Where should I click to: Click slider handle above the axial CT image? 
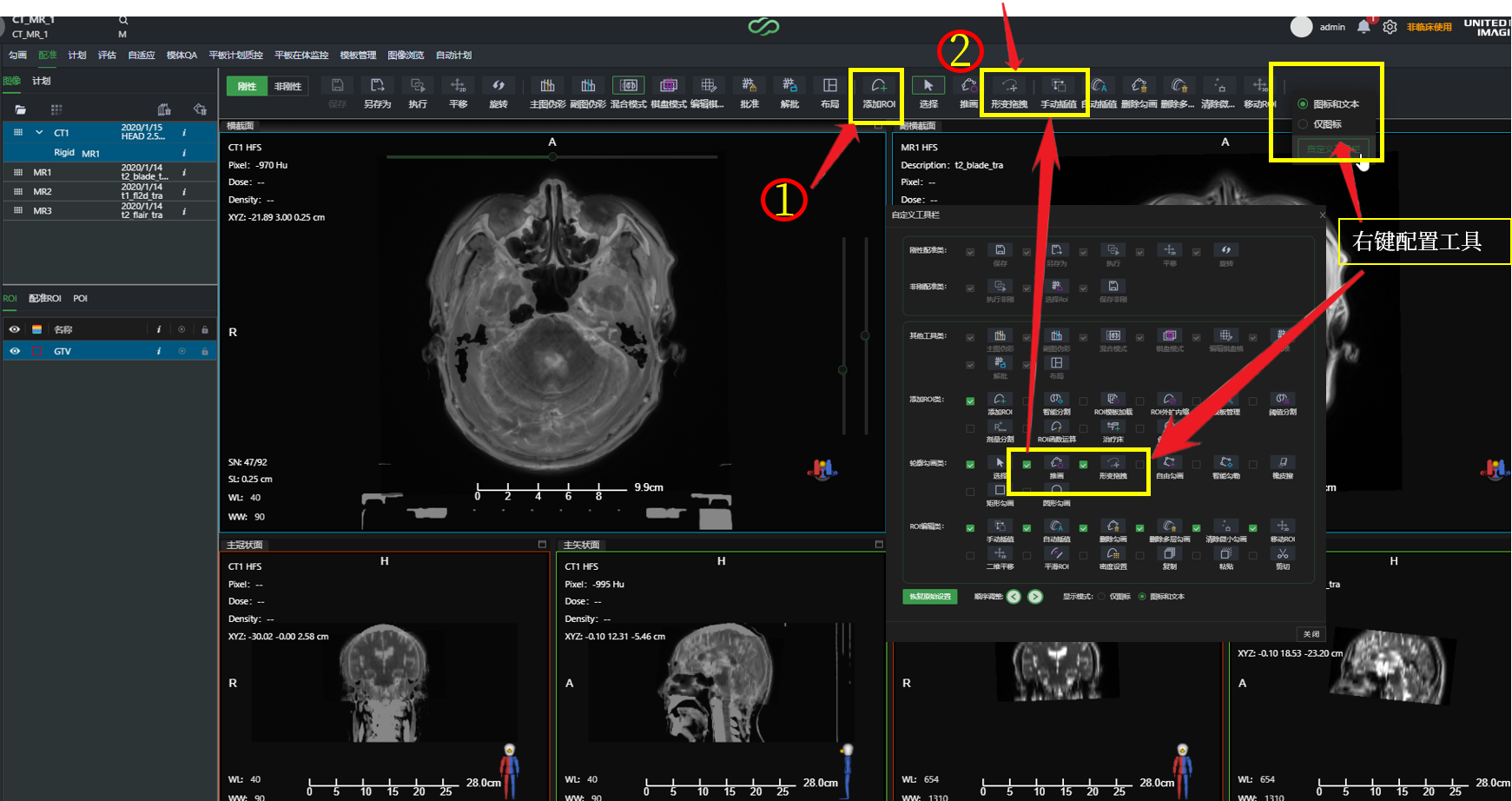tap(552, 156)
